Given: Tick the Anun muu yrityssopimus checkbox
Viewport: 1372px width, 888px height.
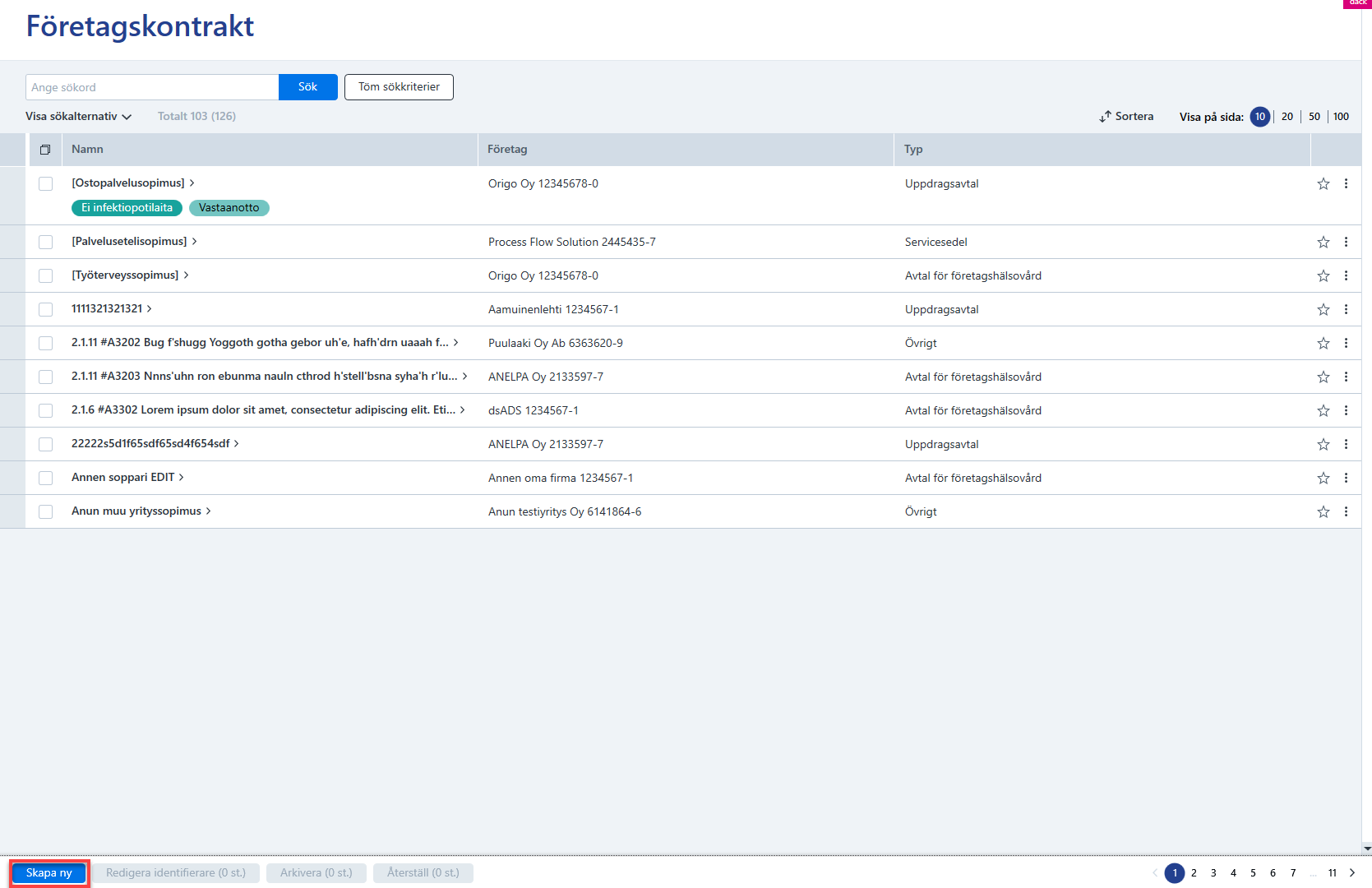Looking at the screenshot, I should tap(45, 512).
